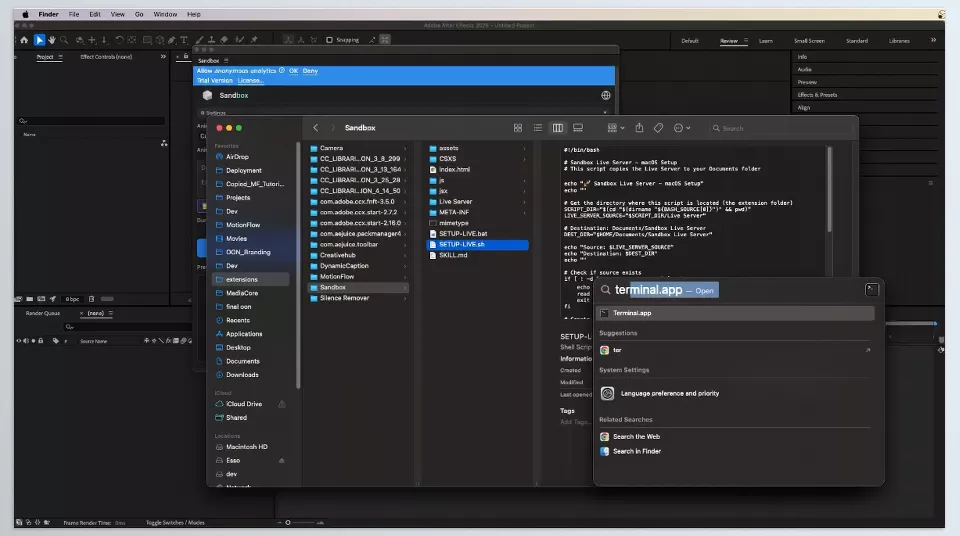The height and width of the screenshot is (536, 960).
Task: Open the Finder group-by dropdown
Action: click(x=615, y=128)
